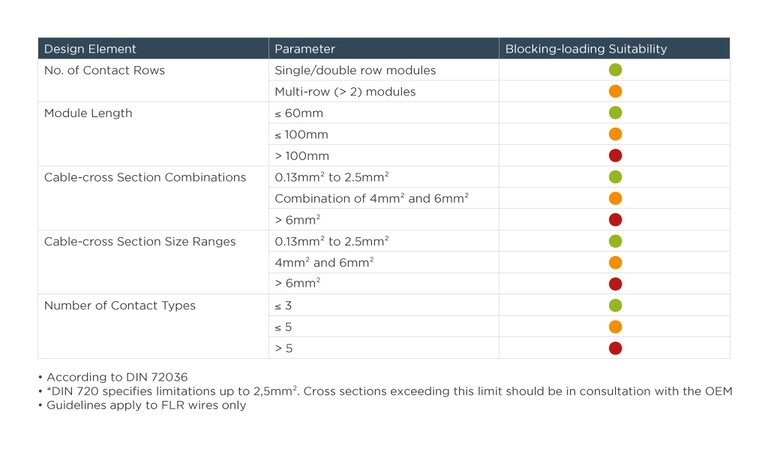Click the Number of Contact Types cell
The height and width of the screenshot is (449, 768).
(x=120, y=305)
